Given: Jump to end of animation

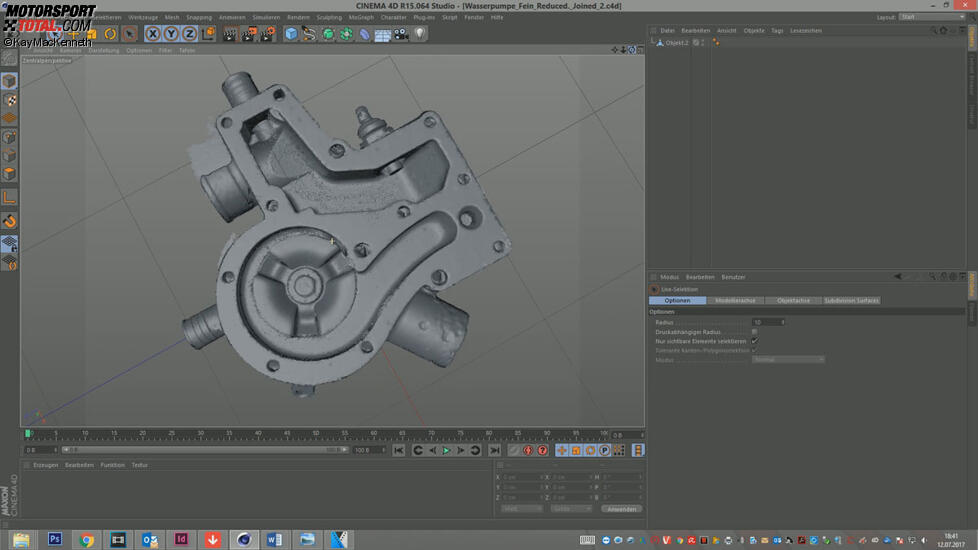Looking at the screenshot, I should click(x=495, y=450).
